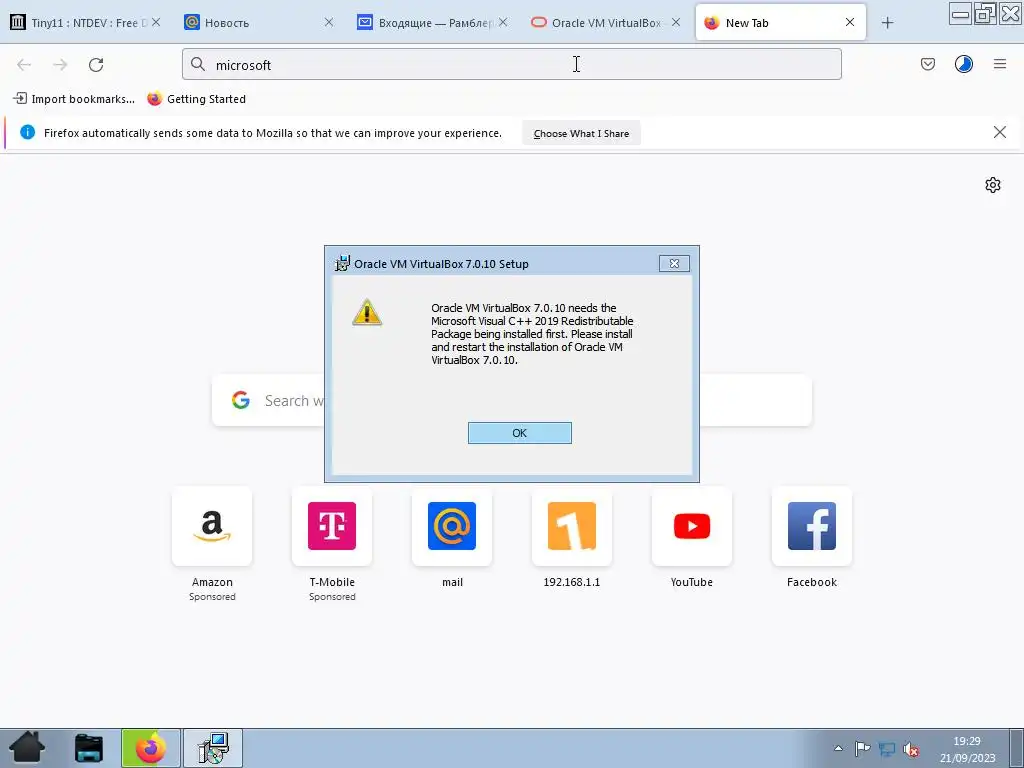
Task: Switch to the Новость tab
Action: [x=255, y=23]
